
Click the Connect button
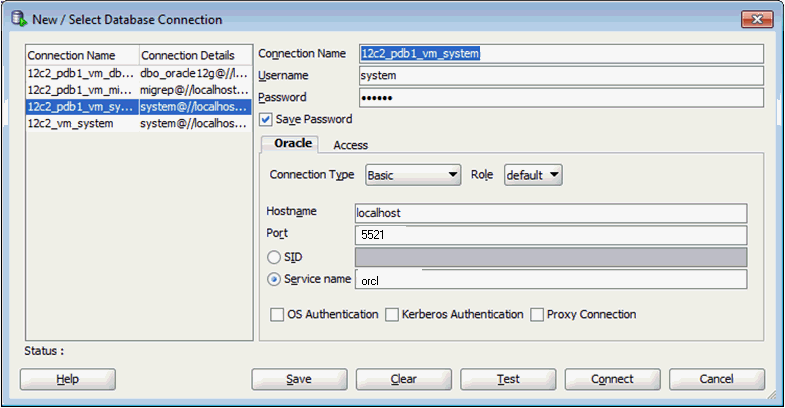pos(612,379)
